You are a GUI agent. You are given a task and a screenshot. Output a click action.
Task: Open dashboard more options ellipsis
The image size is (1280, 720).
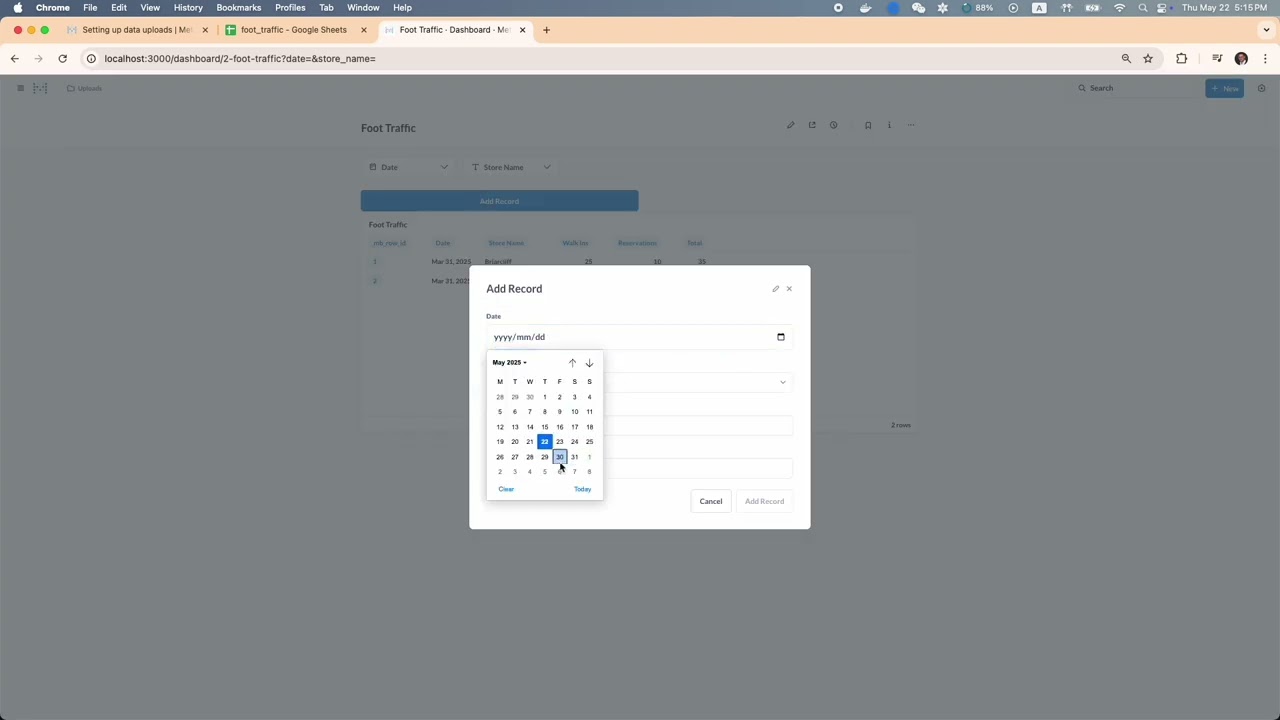911,125
